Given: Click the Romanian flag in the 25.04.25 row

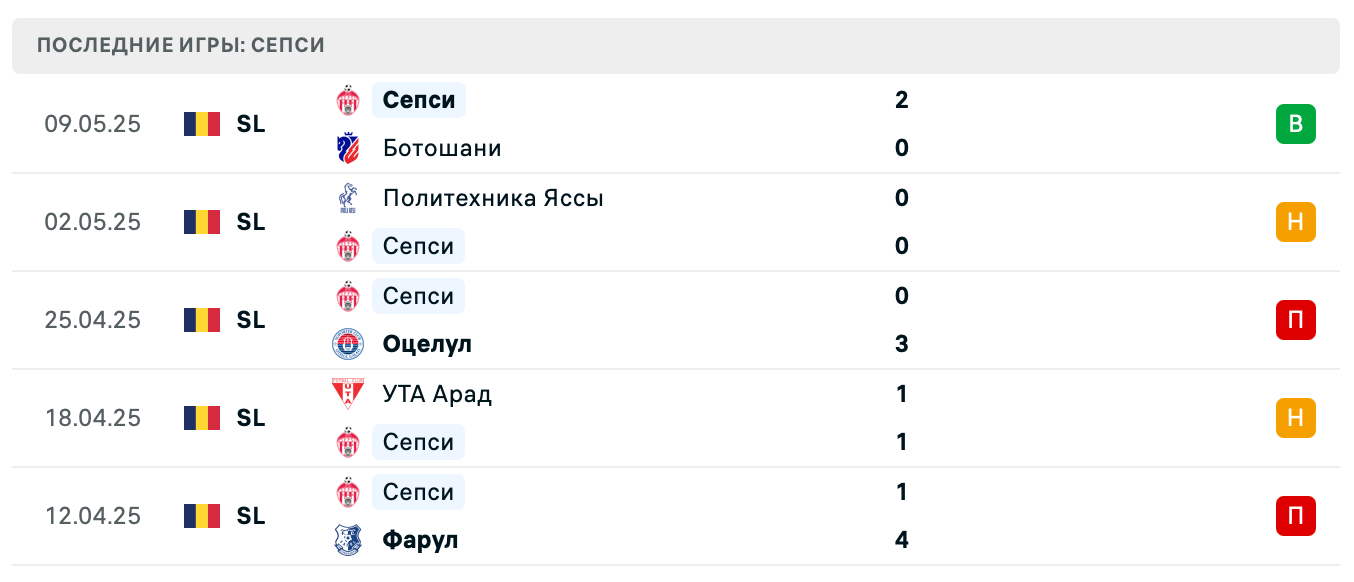Looking at the screenshot, I should (x=201, y=320).
